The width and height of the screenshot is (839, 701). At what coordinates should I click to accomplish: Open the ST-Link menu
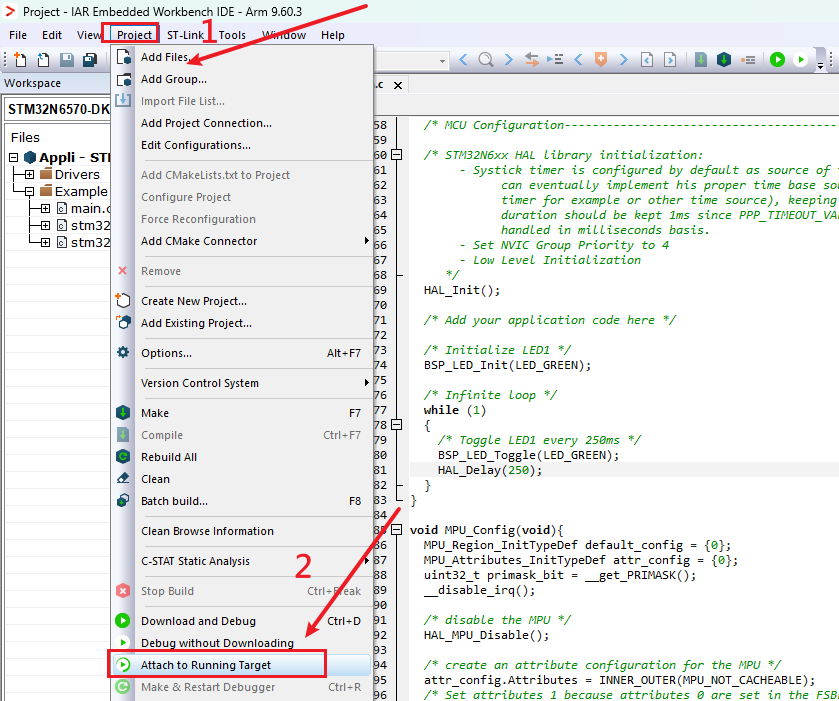185,35
